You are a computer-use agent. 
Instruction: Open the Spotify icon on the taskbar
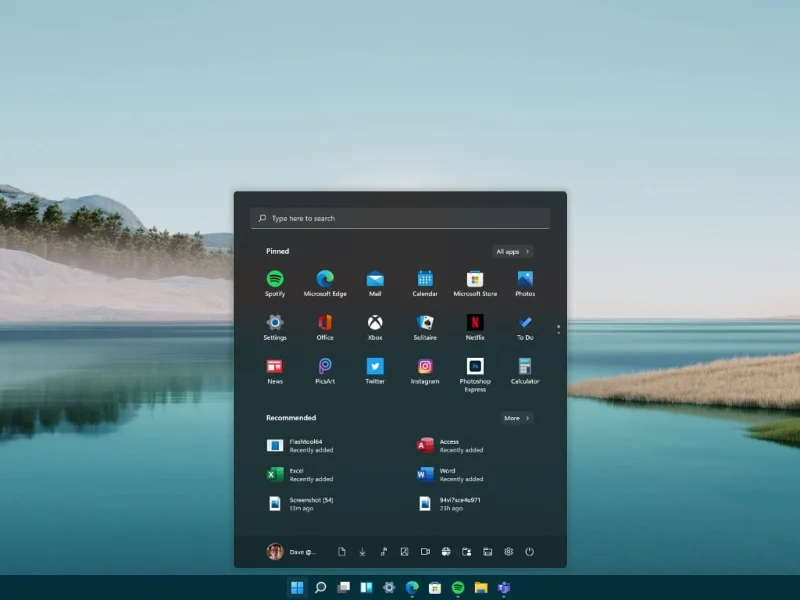pyautogui.click(x=457, y=588)
